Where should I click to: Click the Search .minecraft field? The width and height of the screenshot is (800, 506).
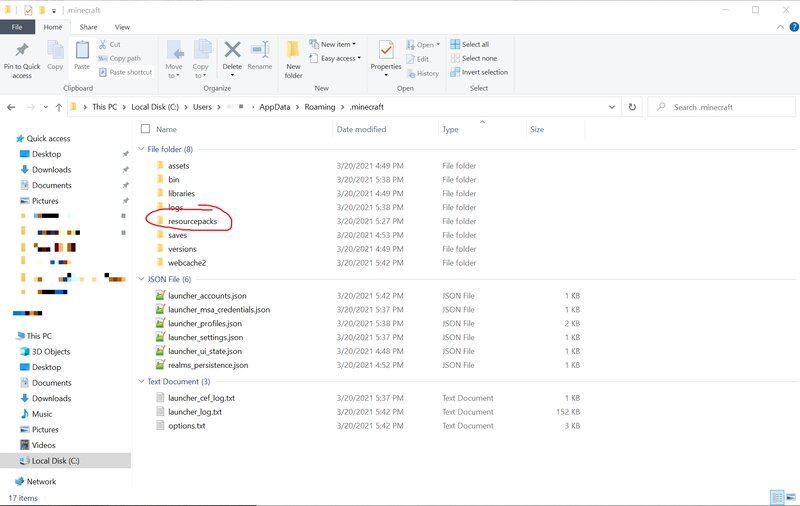coord(725,107)
